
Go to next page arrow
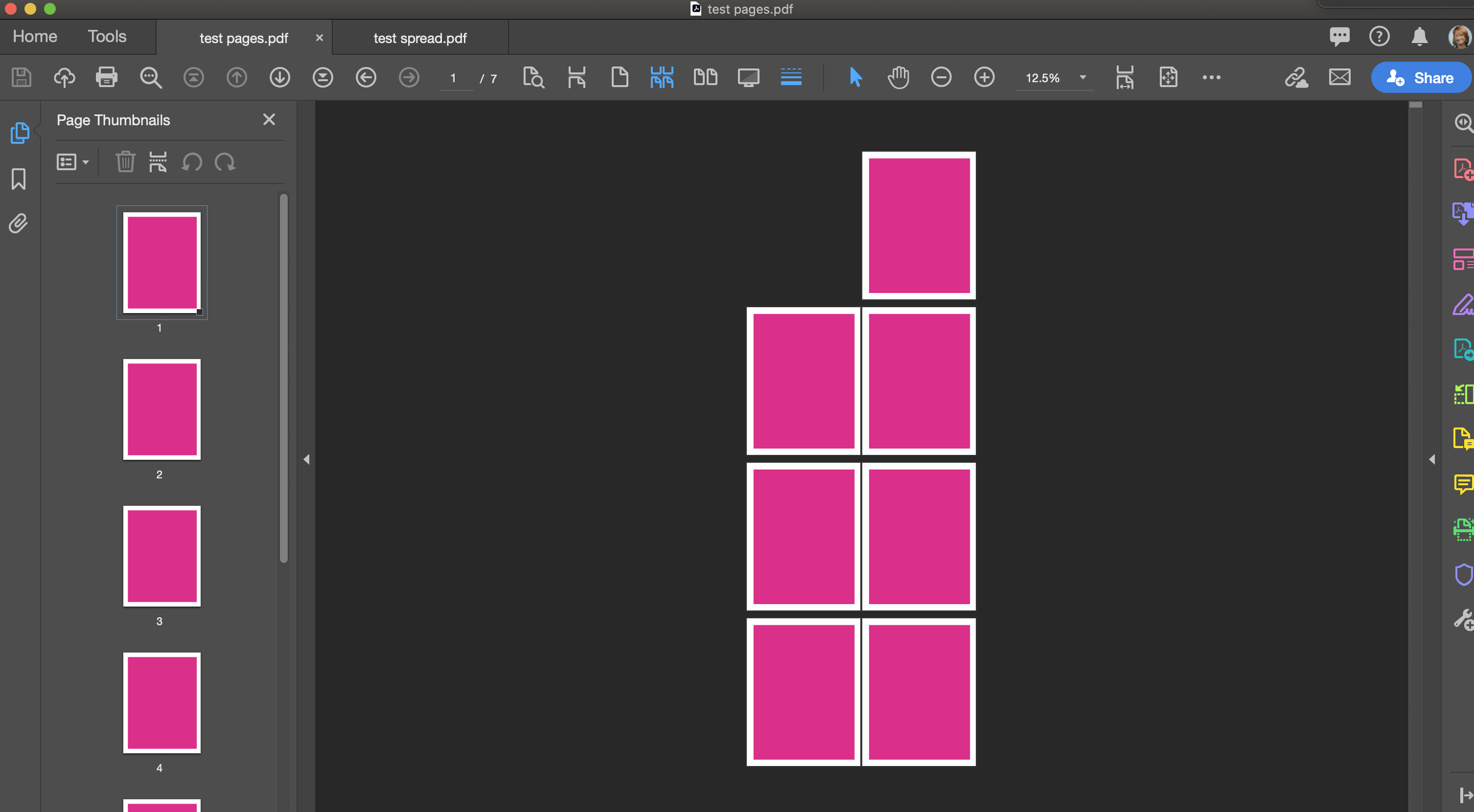pyautogui.click(x=280, y=77)
